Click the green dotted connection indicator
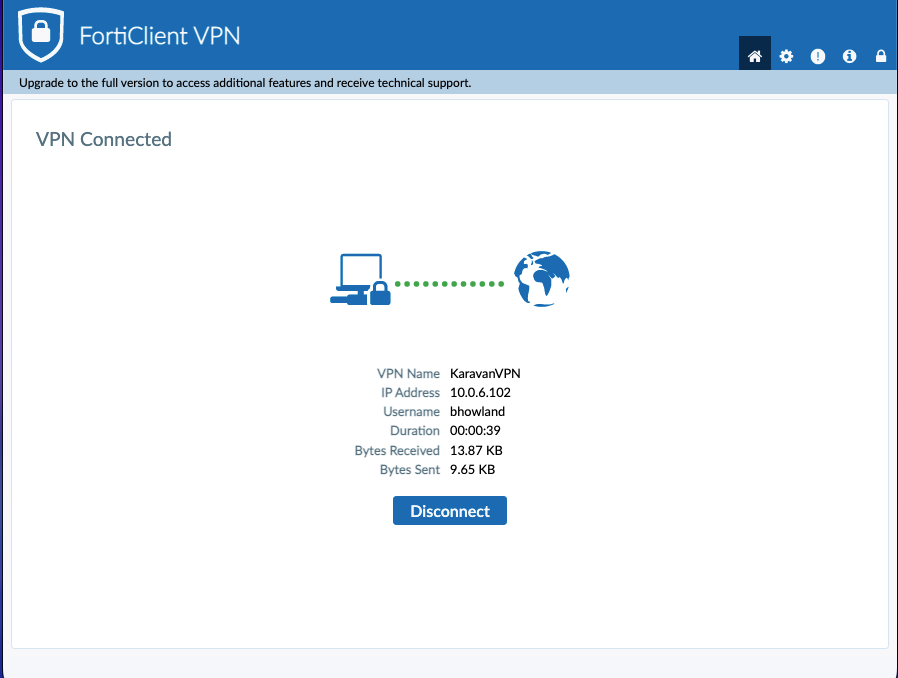The width and height of the screenshot is (898, 678). [450, 284]
